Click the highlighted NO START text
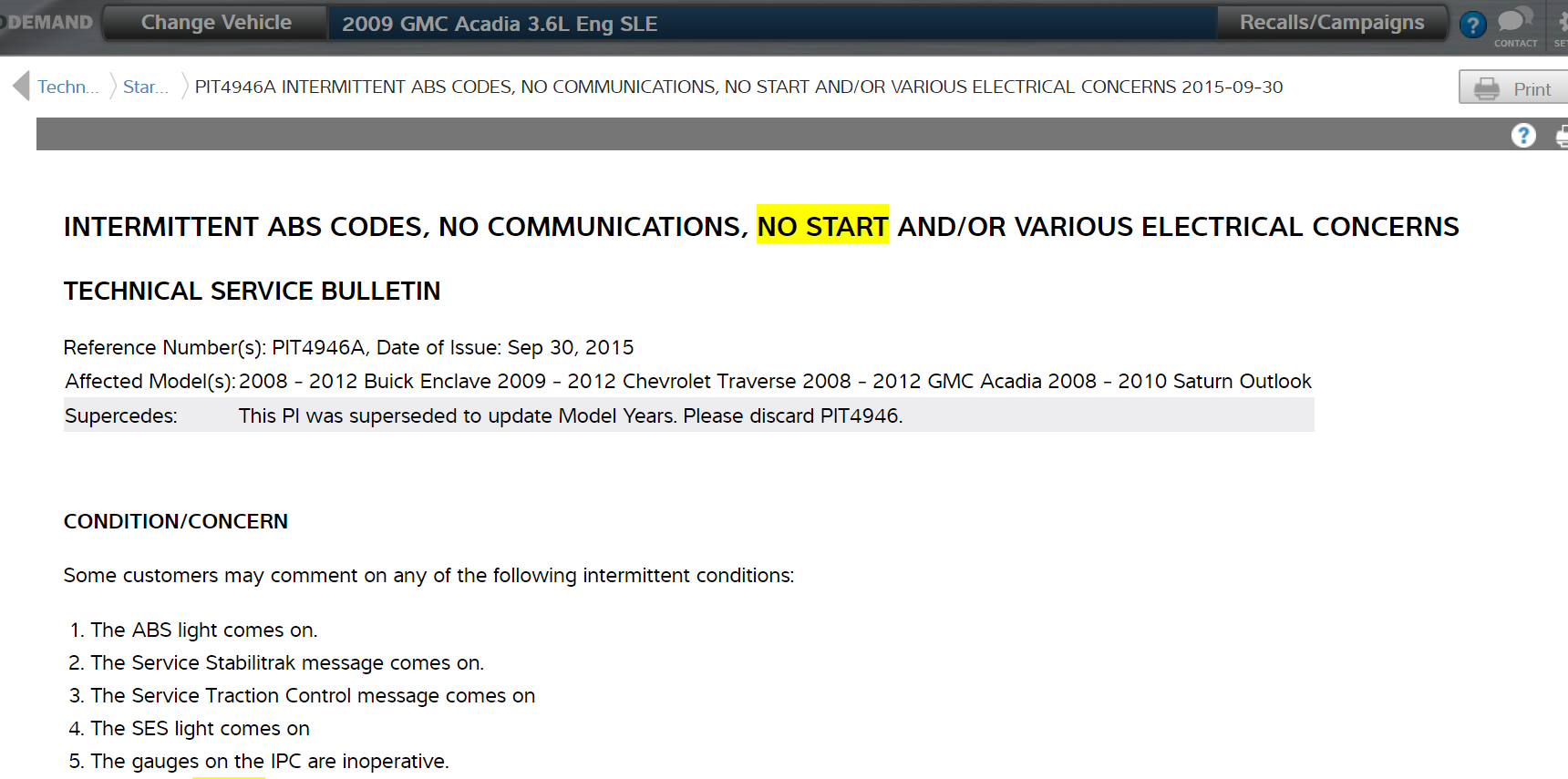The image size is (1568, 779). [x=822, y=226]
